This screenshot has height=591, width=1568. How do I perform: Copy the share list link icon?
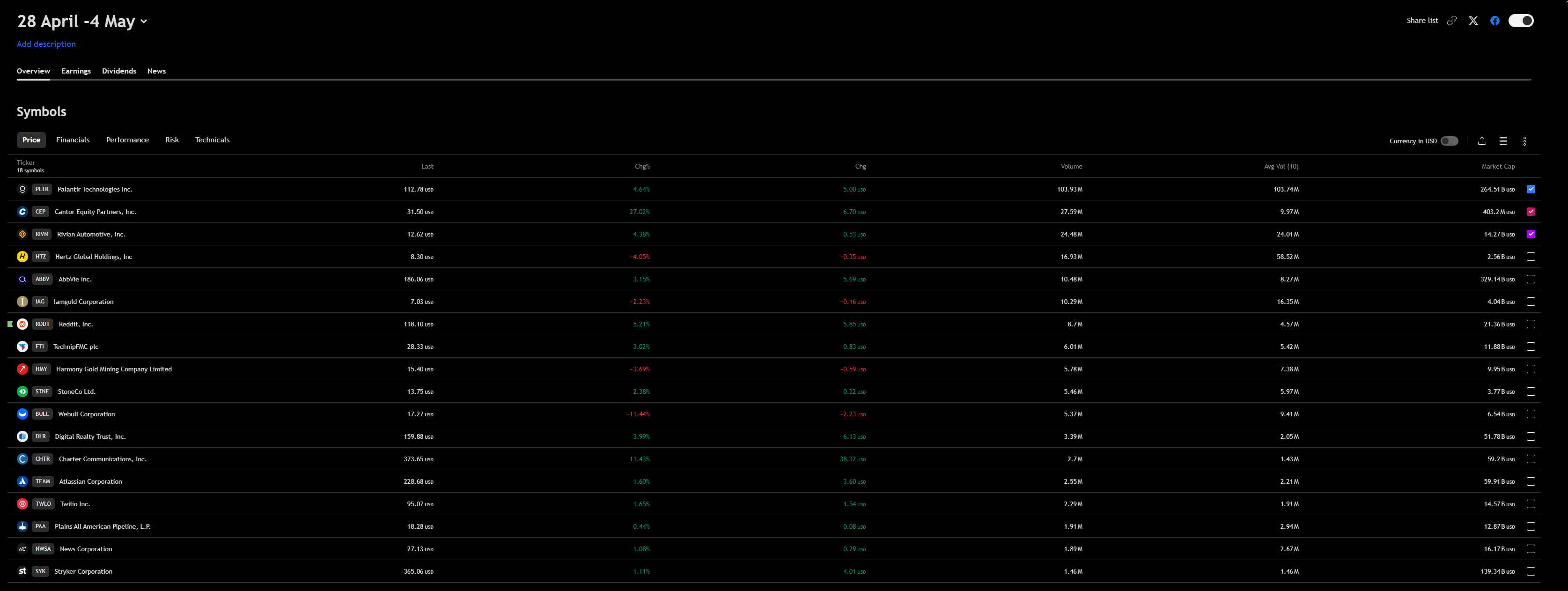[x=1452, y=21]
